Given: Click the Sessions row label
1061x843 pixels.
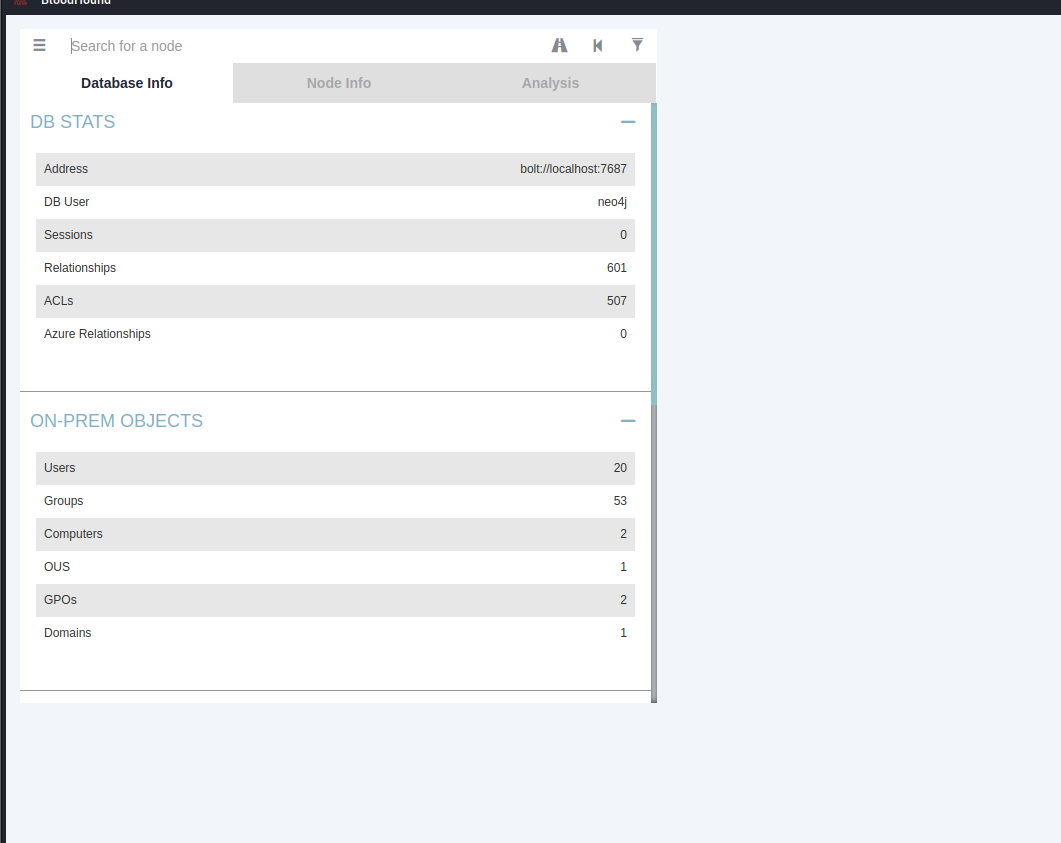Looking at the screenshot, I should coord(68,235).
